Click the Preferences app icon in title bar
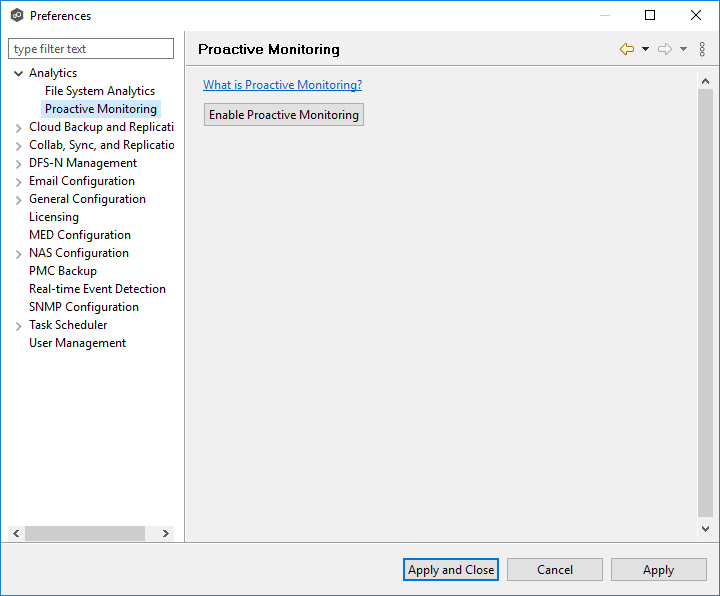 tap(16, 15)
